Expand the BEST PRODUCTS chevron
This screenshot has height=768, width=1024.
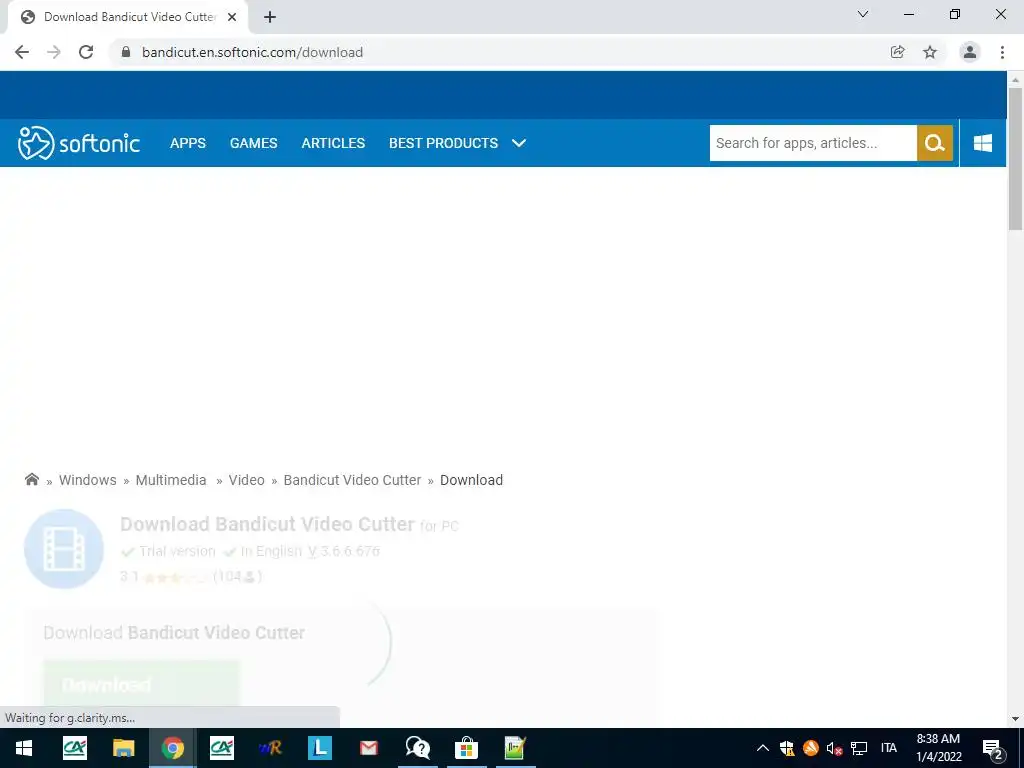[519, 143]
